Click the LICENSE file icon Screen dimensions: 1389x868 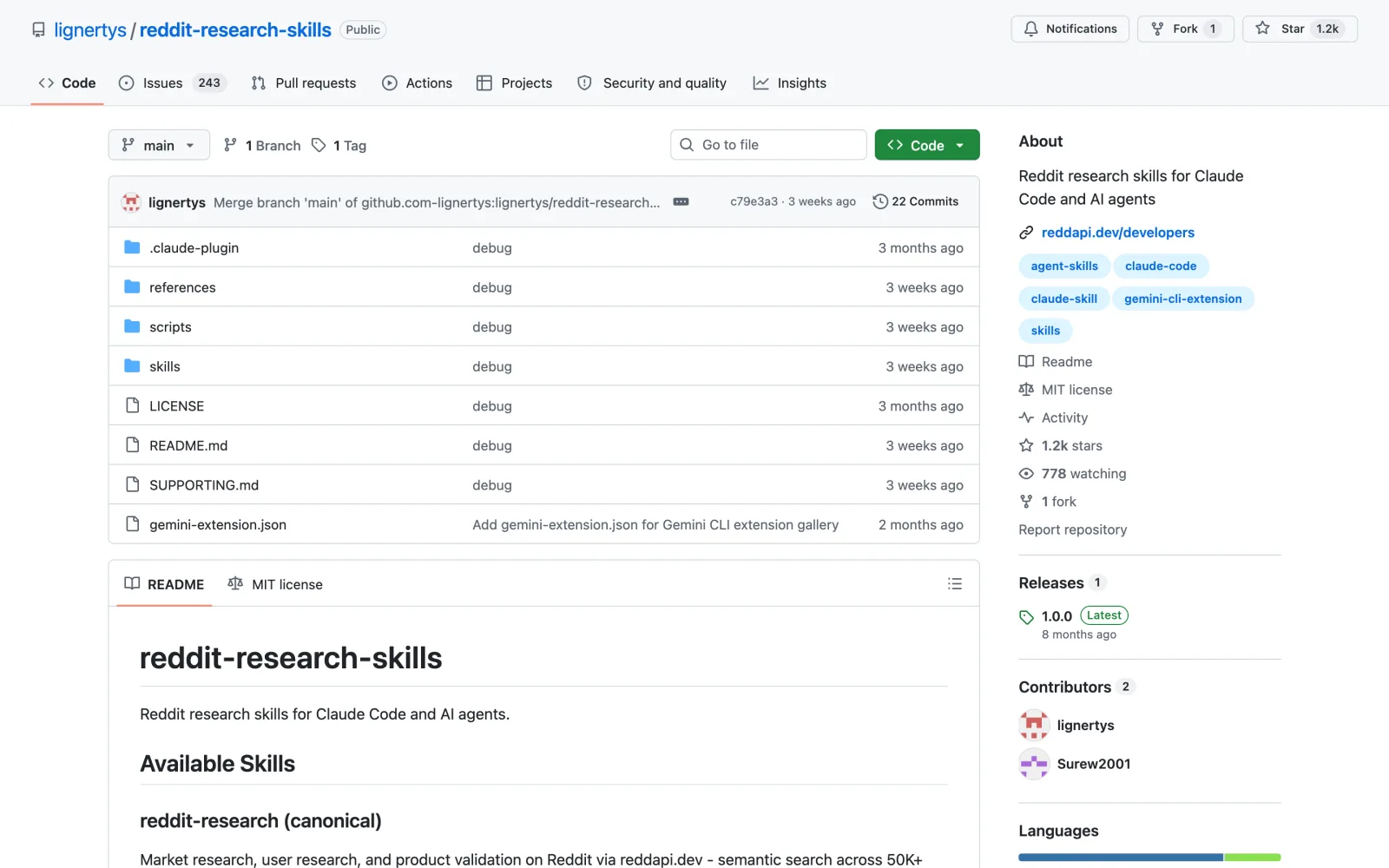(132, 405)
